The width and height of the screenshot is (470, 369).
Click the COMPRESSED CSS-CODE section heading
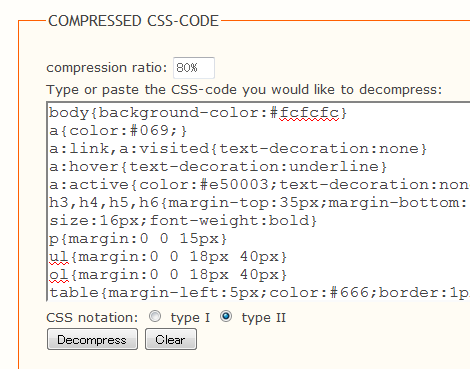coord(133,21)
